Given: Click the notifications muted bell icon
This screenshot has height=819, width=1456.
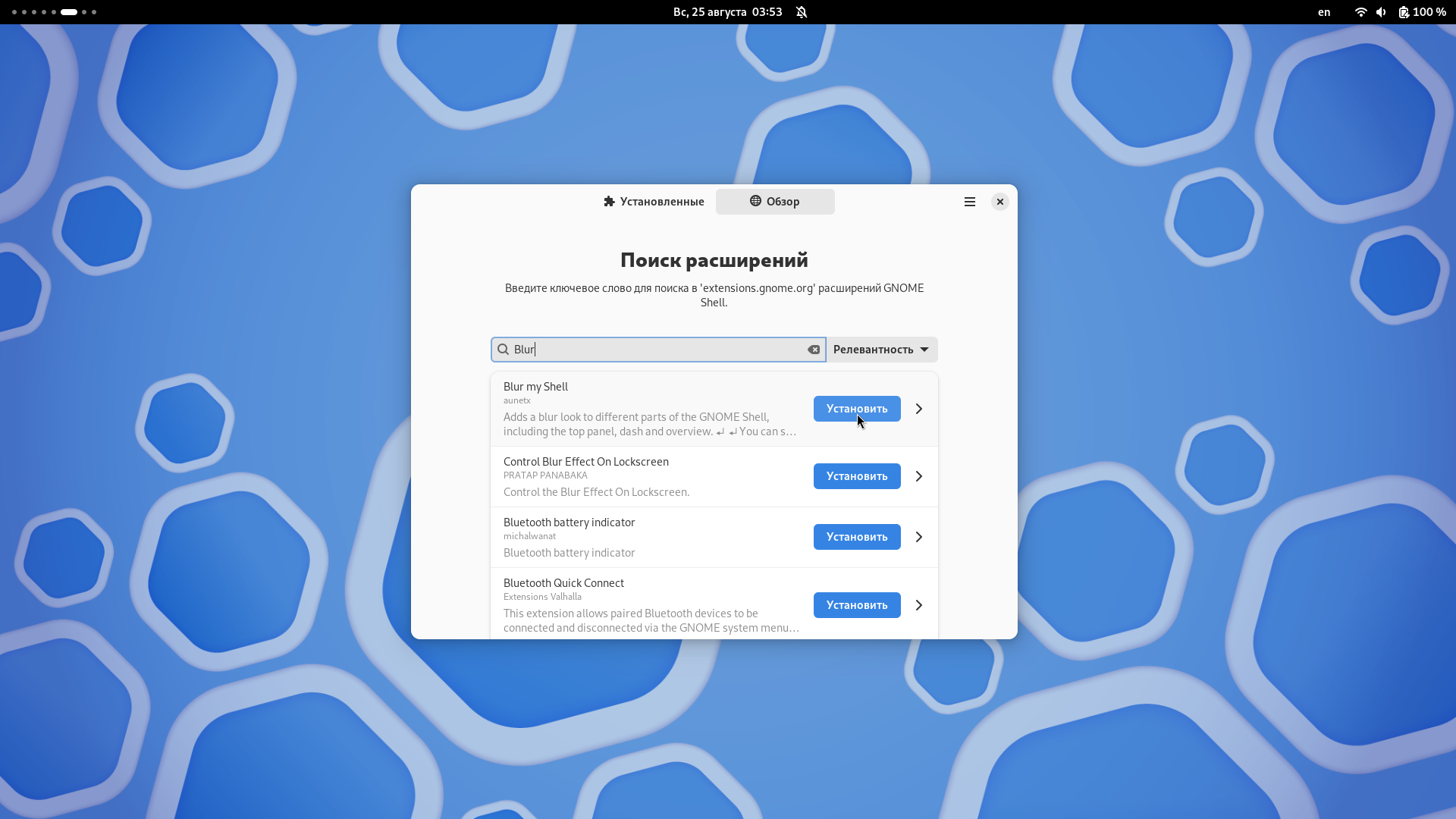Looking at the screenshot, I should (x=802, y=12).
